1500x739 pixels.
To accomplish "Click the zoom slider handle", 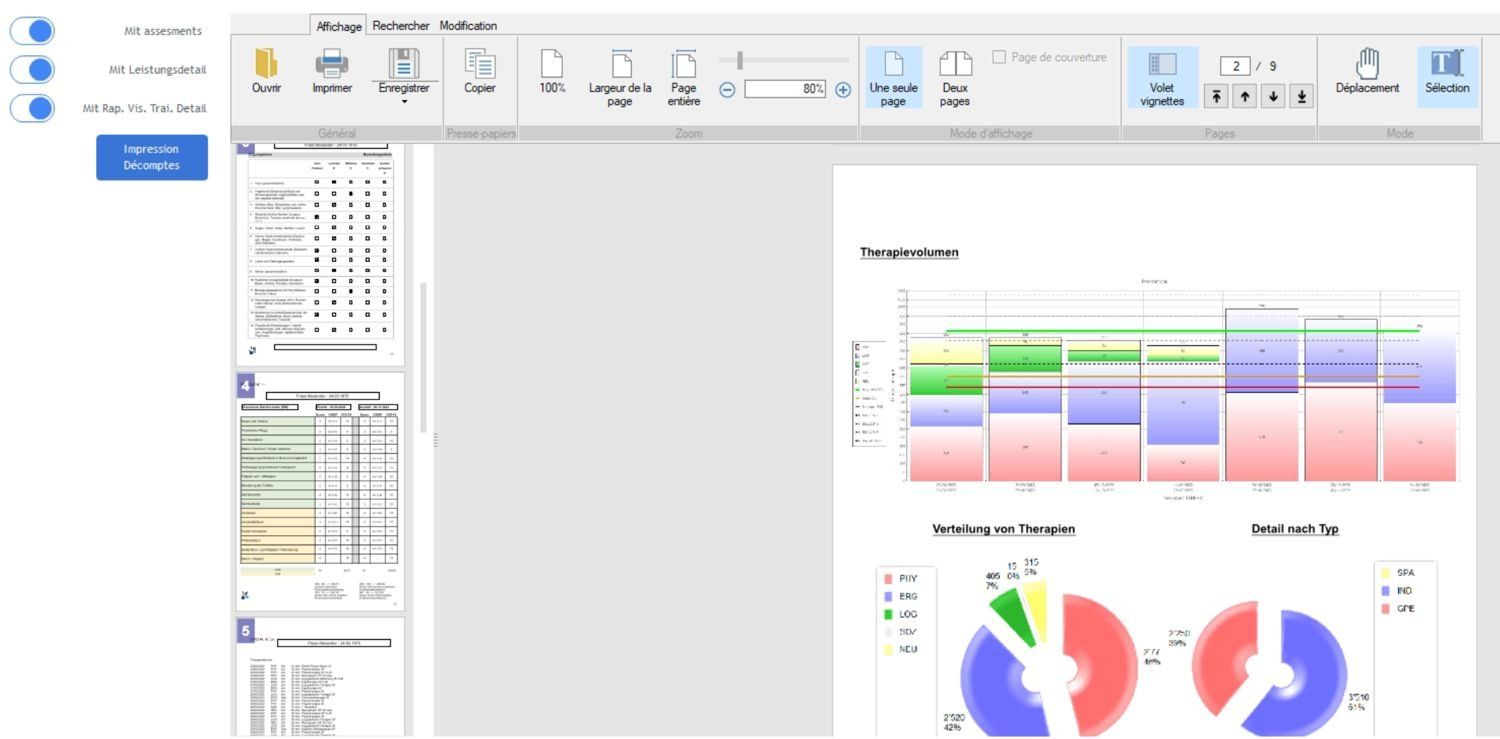I will (x=740, y=61).
